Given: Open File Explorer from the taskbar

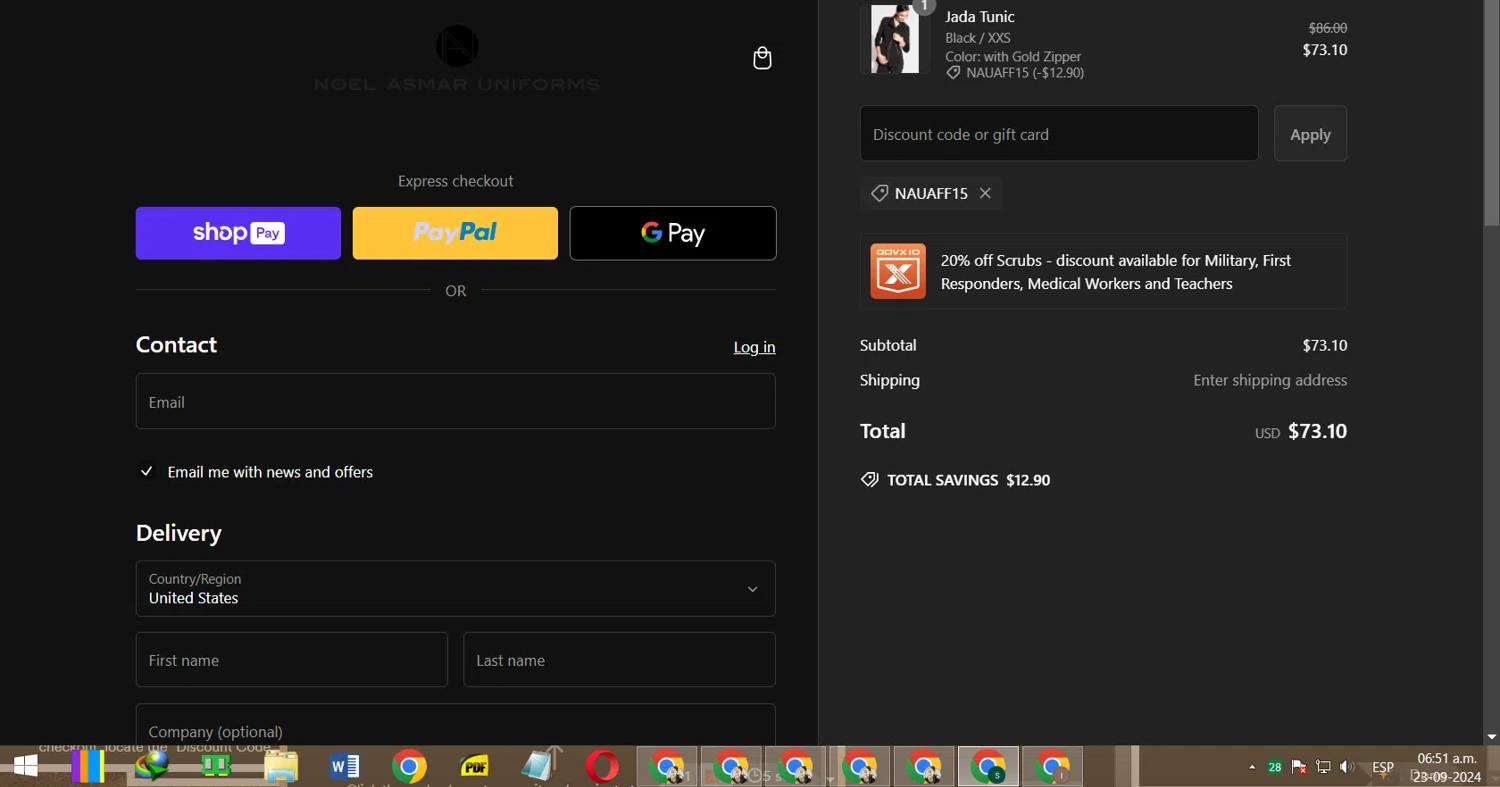Looking at the screenshot, I should 281,767.
